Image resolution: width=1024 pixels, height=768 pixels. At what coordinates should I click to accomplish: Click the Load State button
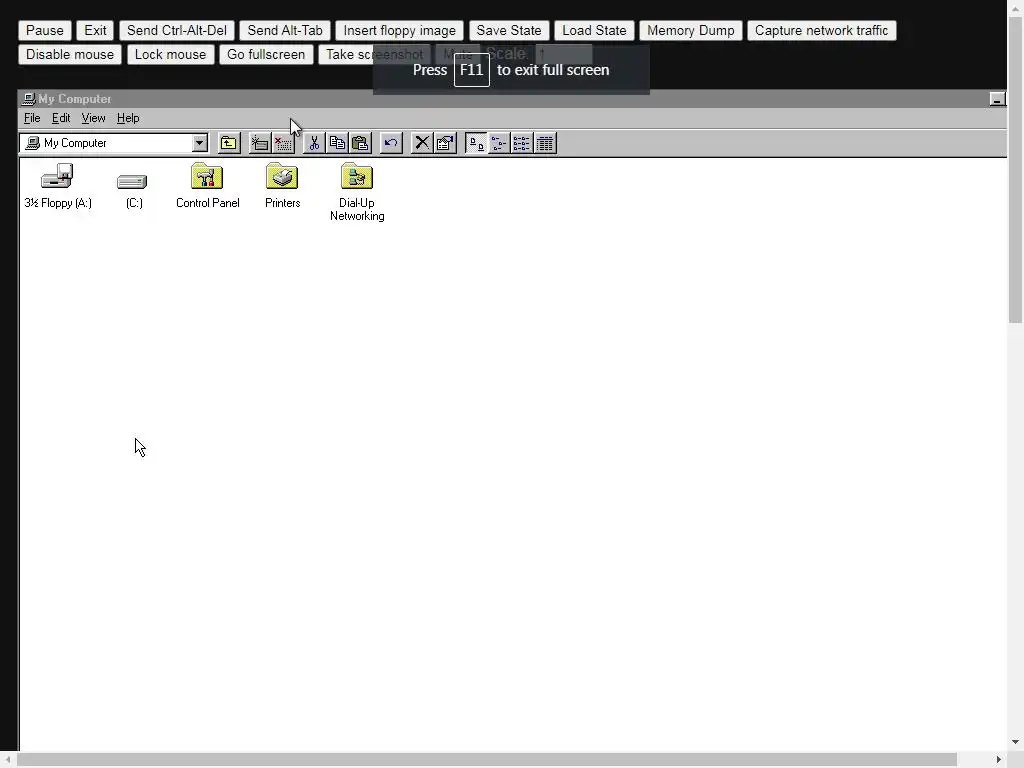point(594,31)
